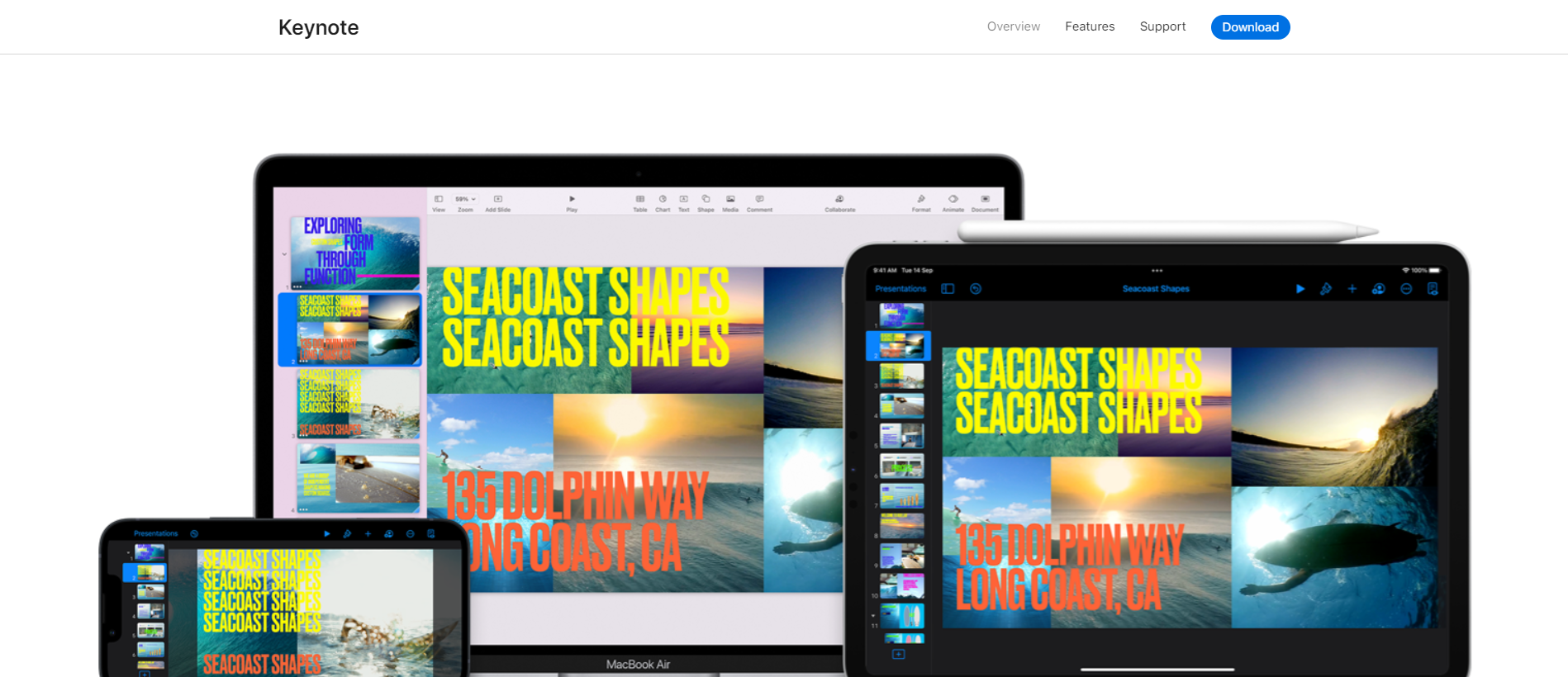Tap the Presentations back link on the iPad
Screen dimensions: 1568x677
tap(900, 289)
